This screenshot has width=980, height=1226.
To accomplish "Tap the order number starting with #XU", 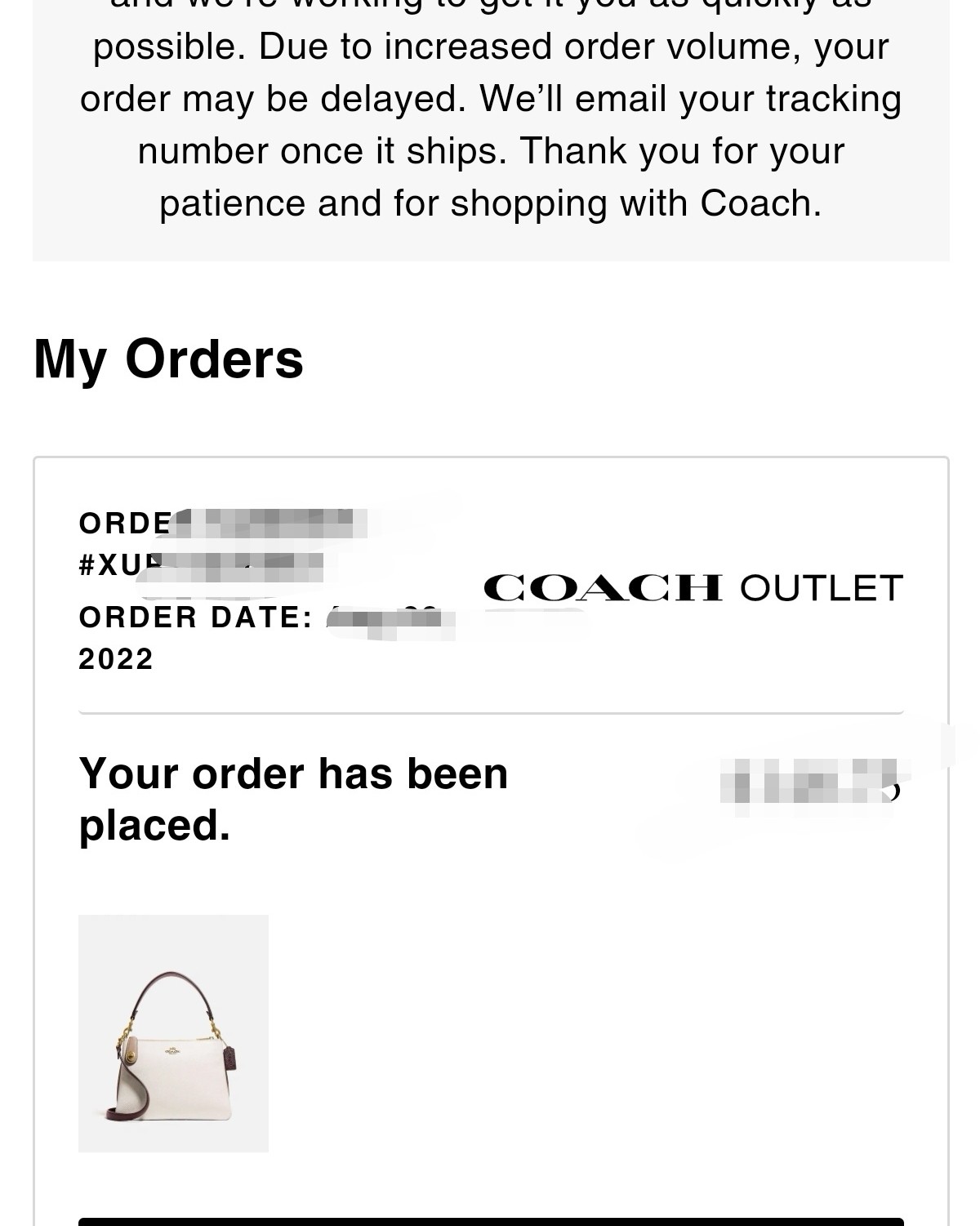I will tap(200, 565).
